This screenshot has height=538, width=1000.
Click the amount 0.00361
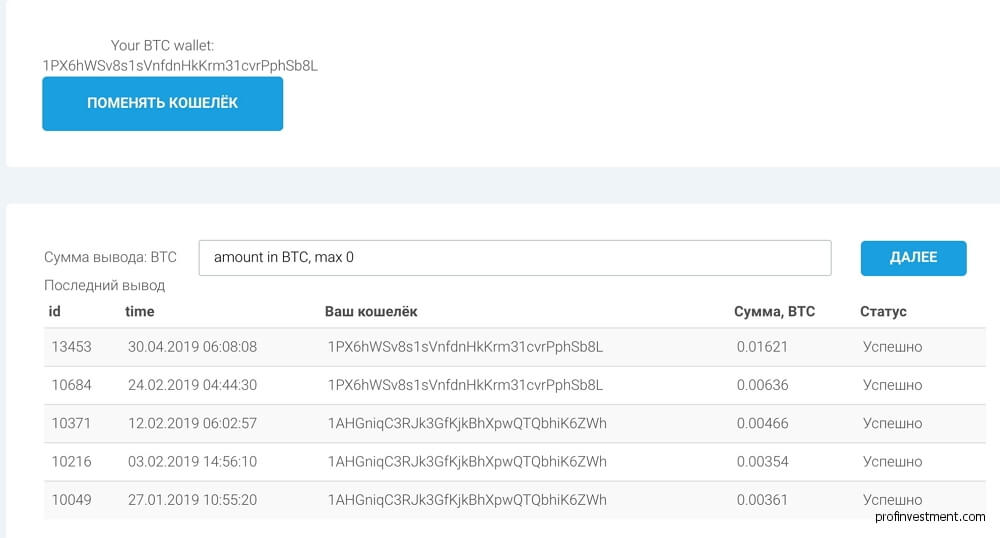[x=762, y=500]
